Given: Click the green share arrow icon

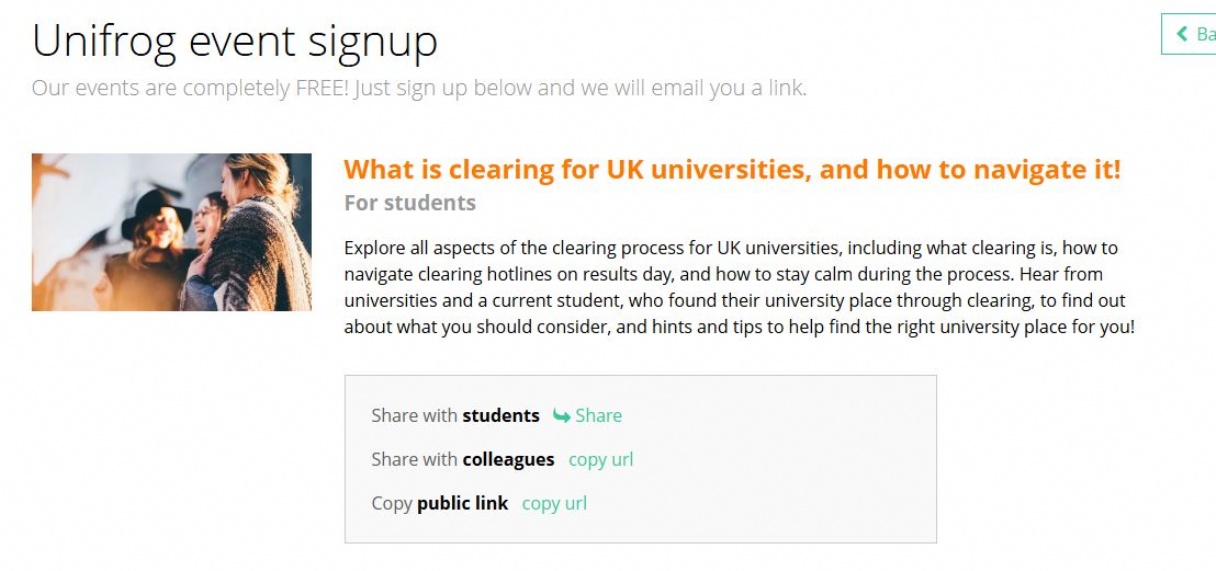Looking at the screenshot, I should click(561, 416).
